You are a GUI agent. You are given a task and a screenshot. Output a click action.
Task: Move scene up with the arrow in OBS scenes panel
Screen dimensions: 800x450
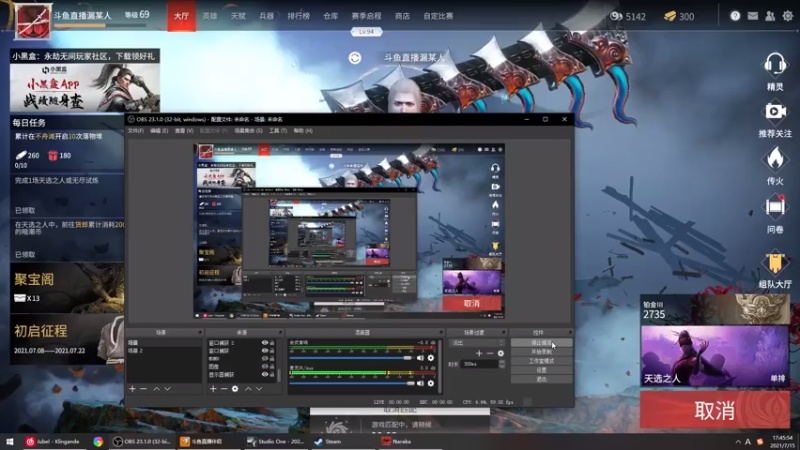pos(157,389)
